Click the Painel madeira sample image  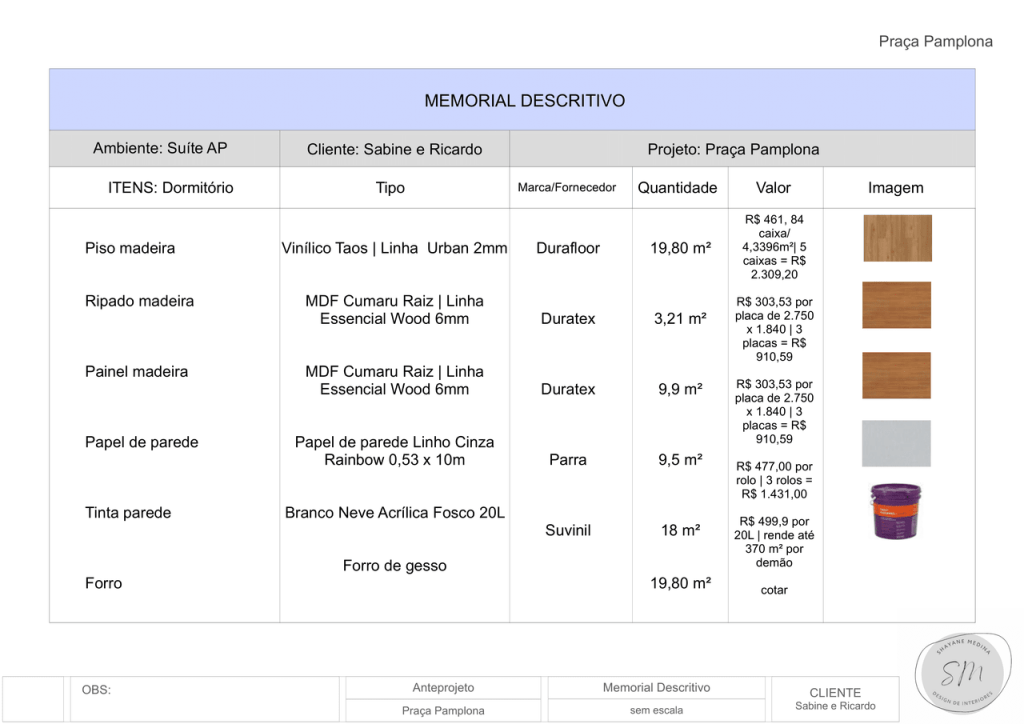pos(896,375)
